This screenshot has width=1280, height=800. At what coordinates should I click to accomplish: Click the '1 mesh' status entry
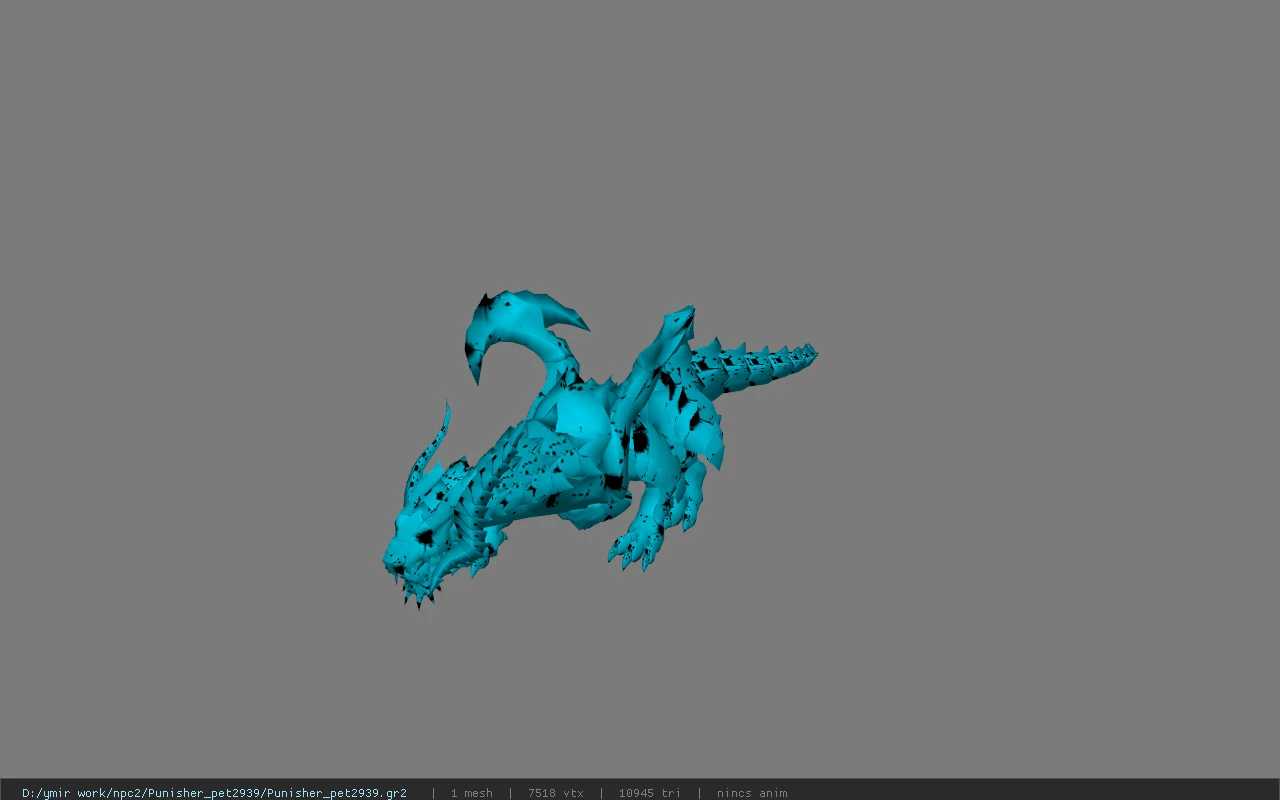(x=471, y=793)
